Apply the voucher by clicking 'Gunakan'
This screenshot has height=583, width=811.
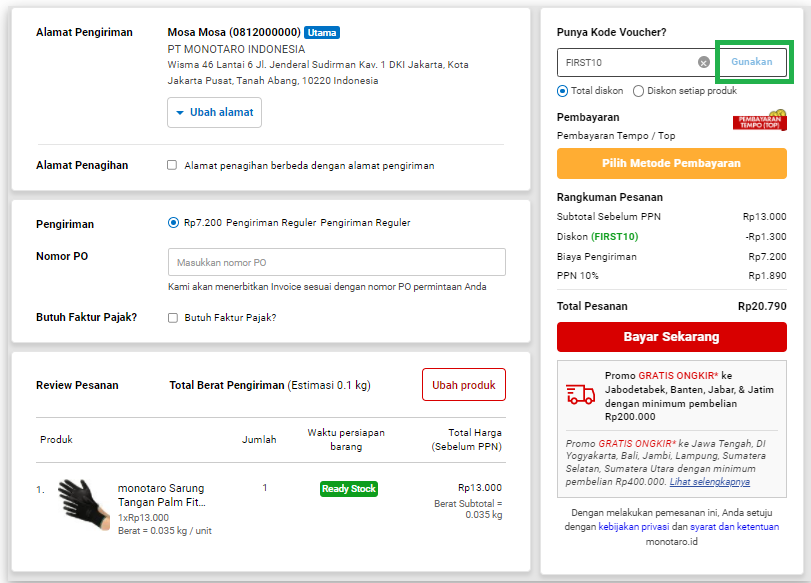click(753, 62)
